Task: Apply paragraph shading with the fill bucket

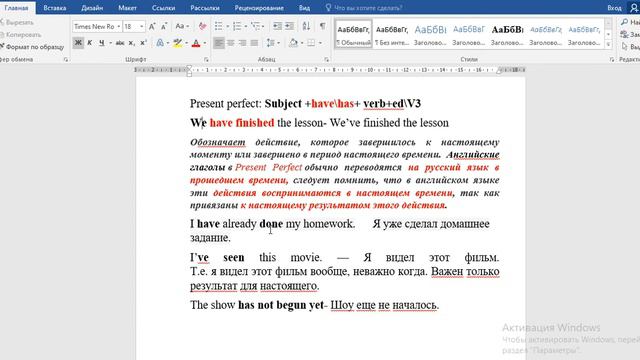Action: [293, 42]
